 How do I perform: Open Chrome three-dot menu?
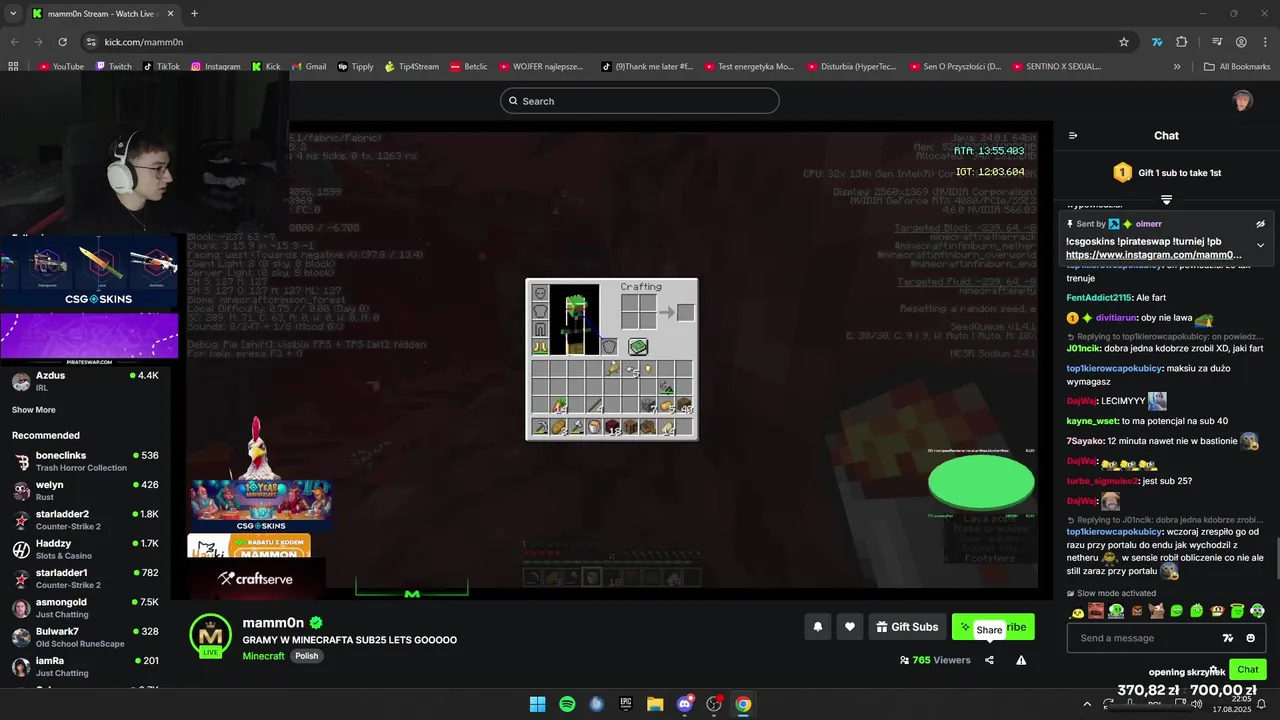tap(1265, 42)
